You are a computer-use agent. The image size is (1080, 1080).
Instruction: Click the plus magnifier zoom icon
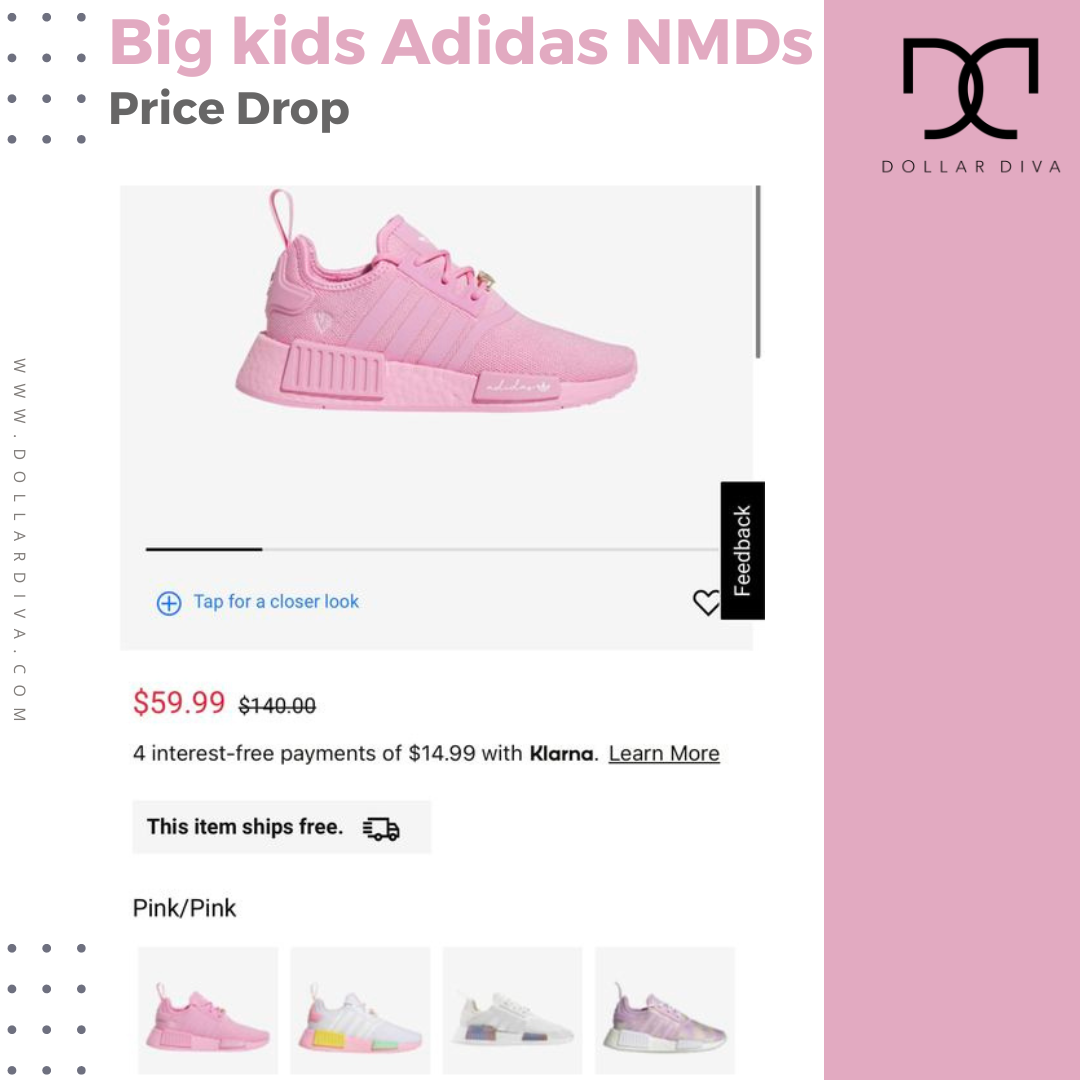click(x=169, y=603)
